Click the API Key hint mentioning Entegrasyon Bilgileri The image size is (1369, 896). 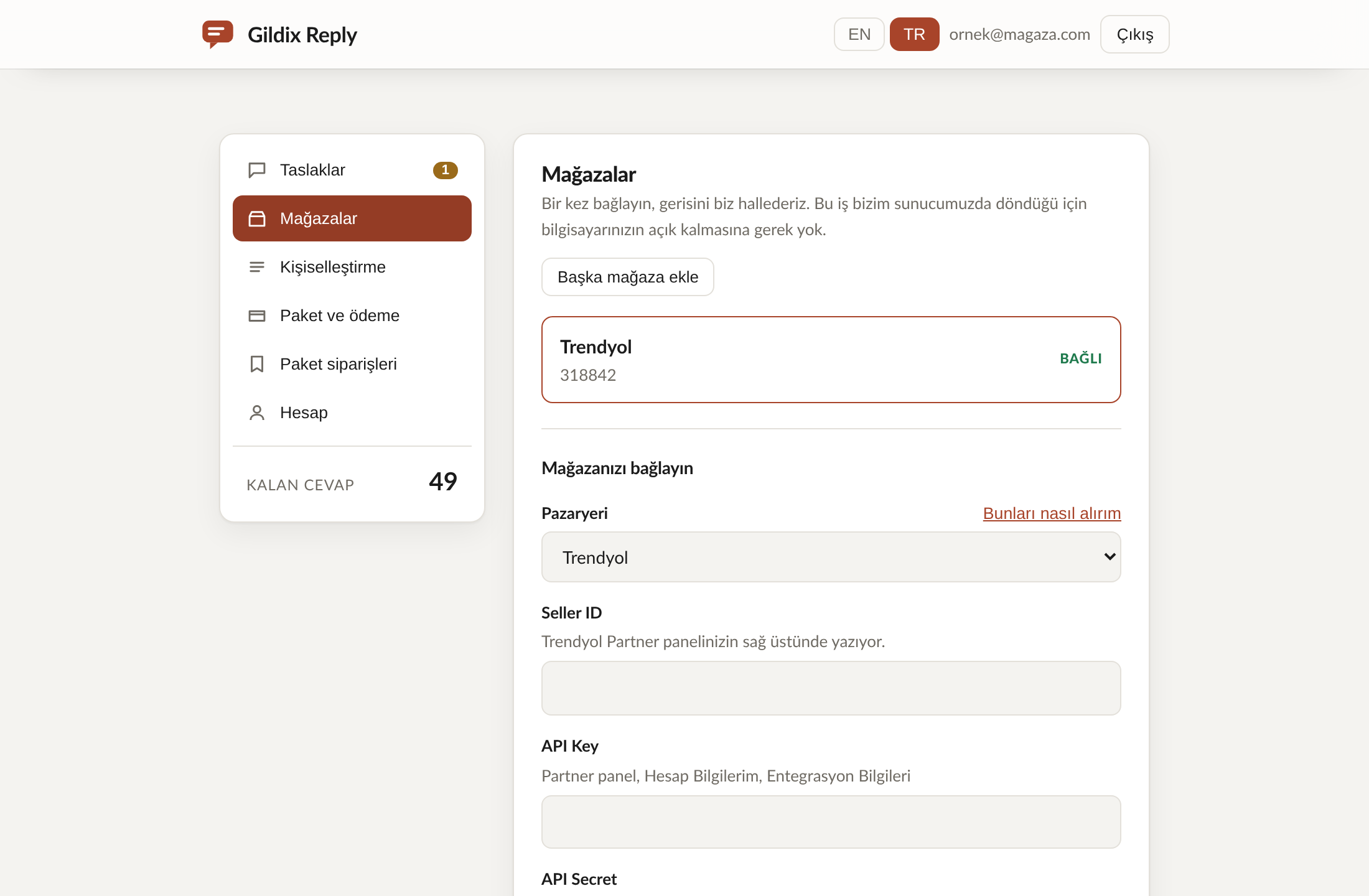tap(726, 776)
